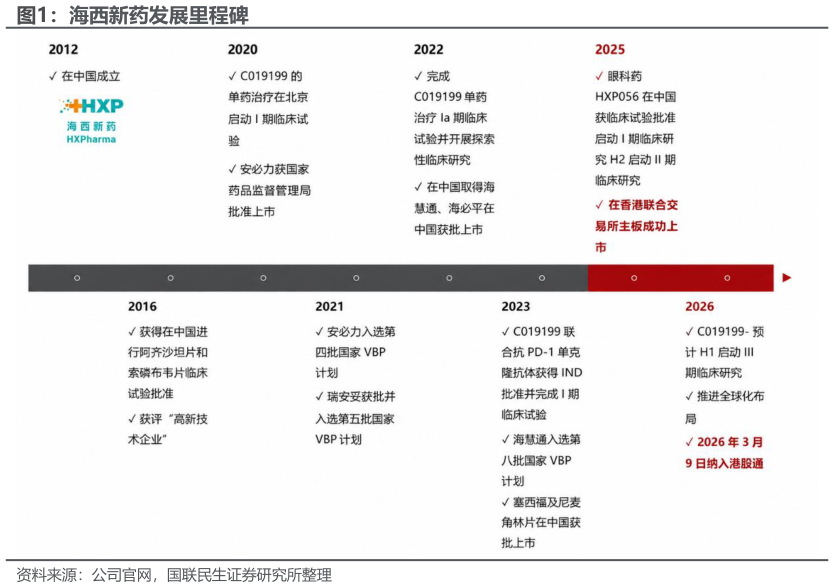
Task: Click the red text 在香港联合交
Action: click(x=643, y=205)
